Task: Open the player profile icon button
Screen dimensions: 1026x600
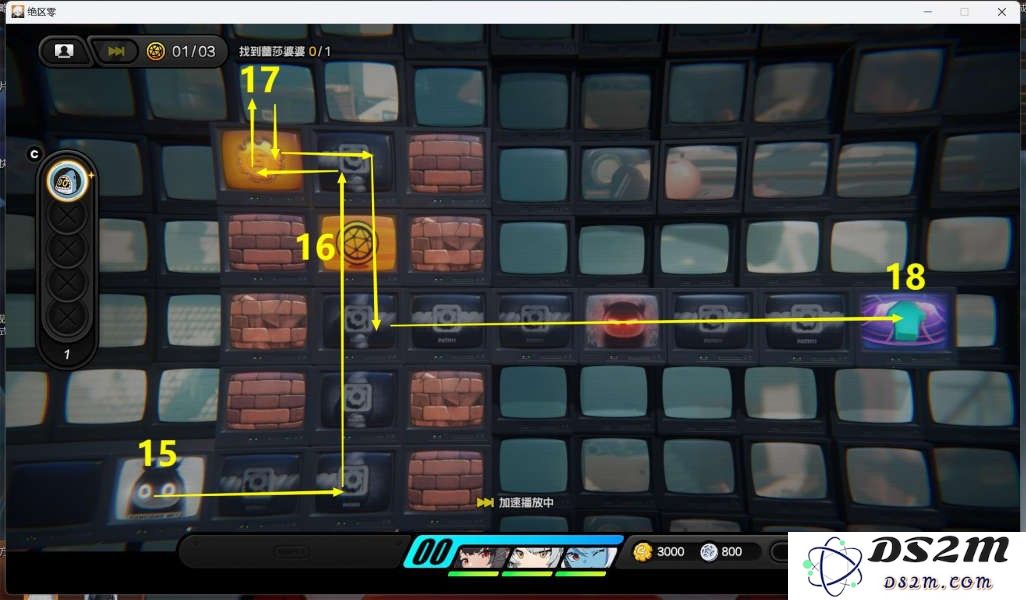Action: [63, 51]
